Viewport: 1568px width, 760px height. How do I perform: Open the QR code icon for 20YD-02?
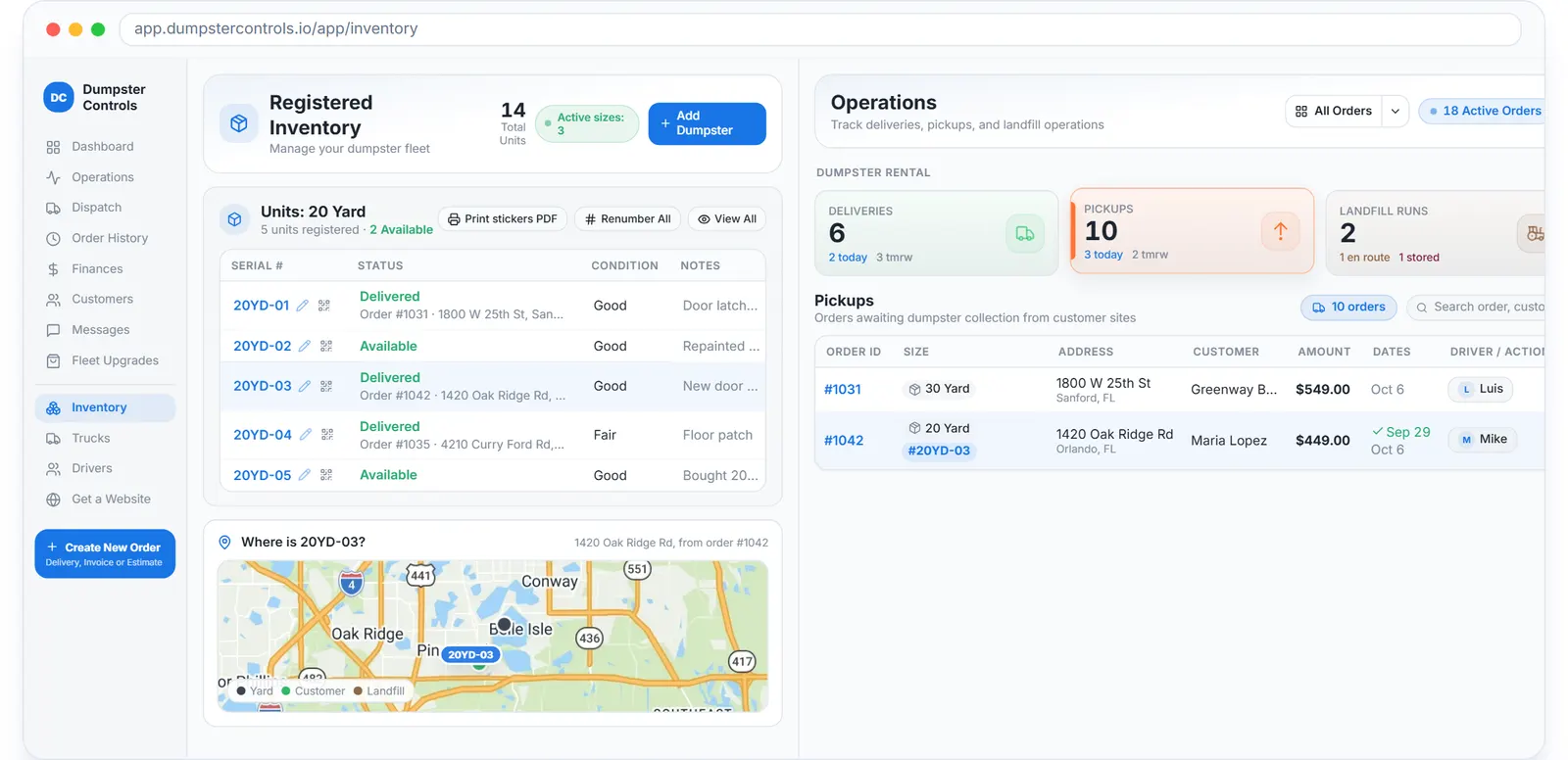[x=326, y=346]
